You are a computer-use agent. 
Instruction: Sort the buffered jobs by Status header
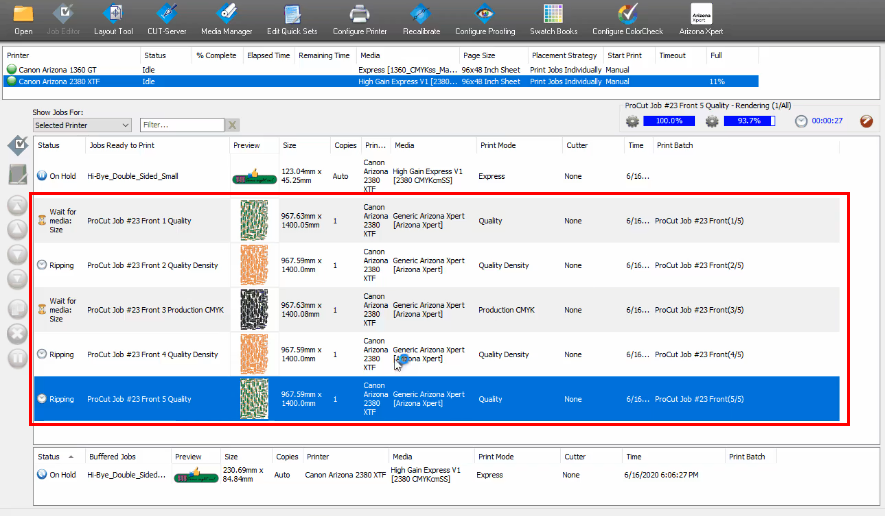(x=48, y=457)
